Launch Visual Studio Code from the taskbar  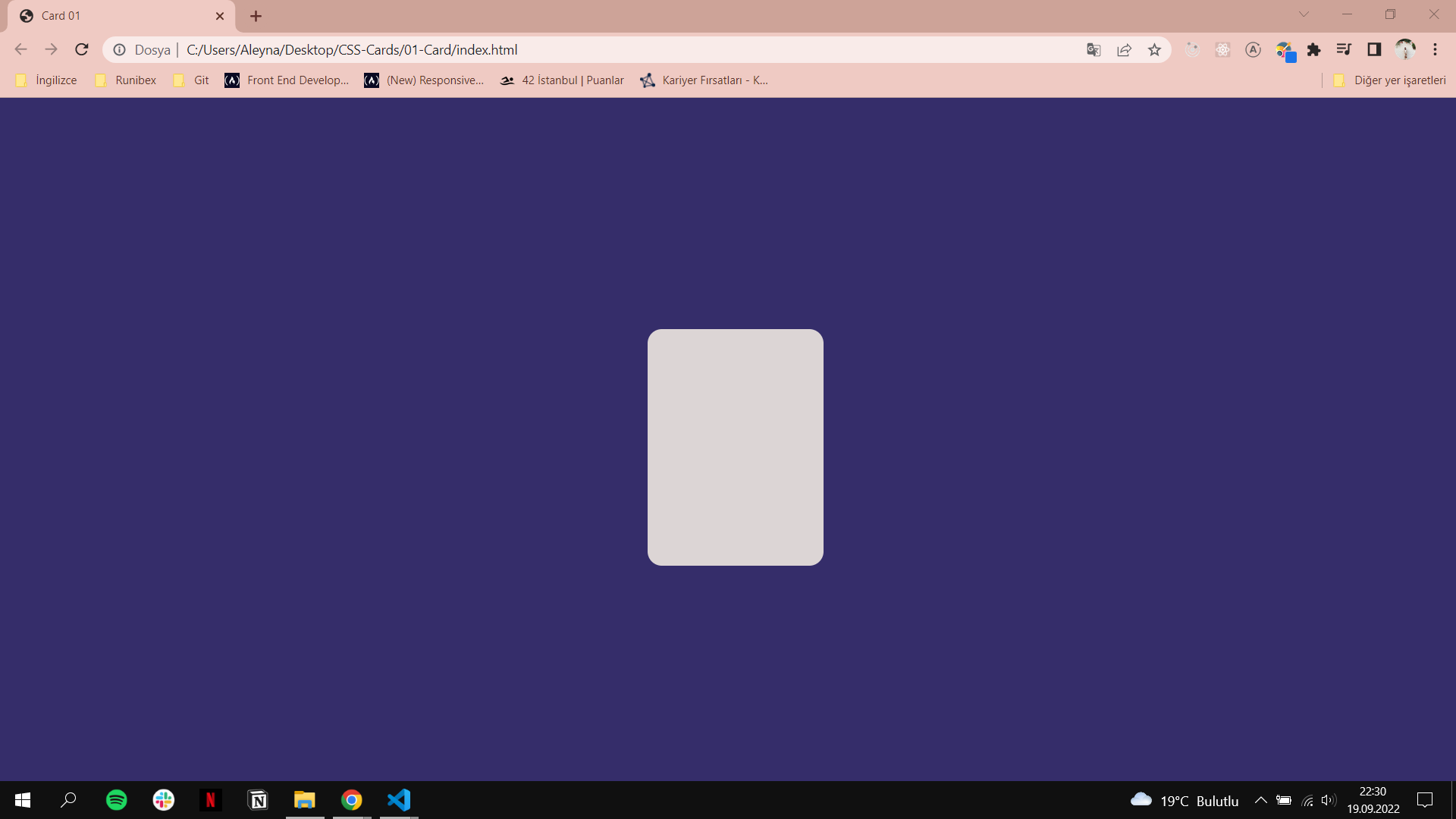click(x=398, y=800)
